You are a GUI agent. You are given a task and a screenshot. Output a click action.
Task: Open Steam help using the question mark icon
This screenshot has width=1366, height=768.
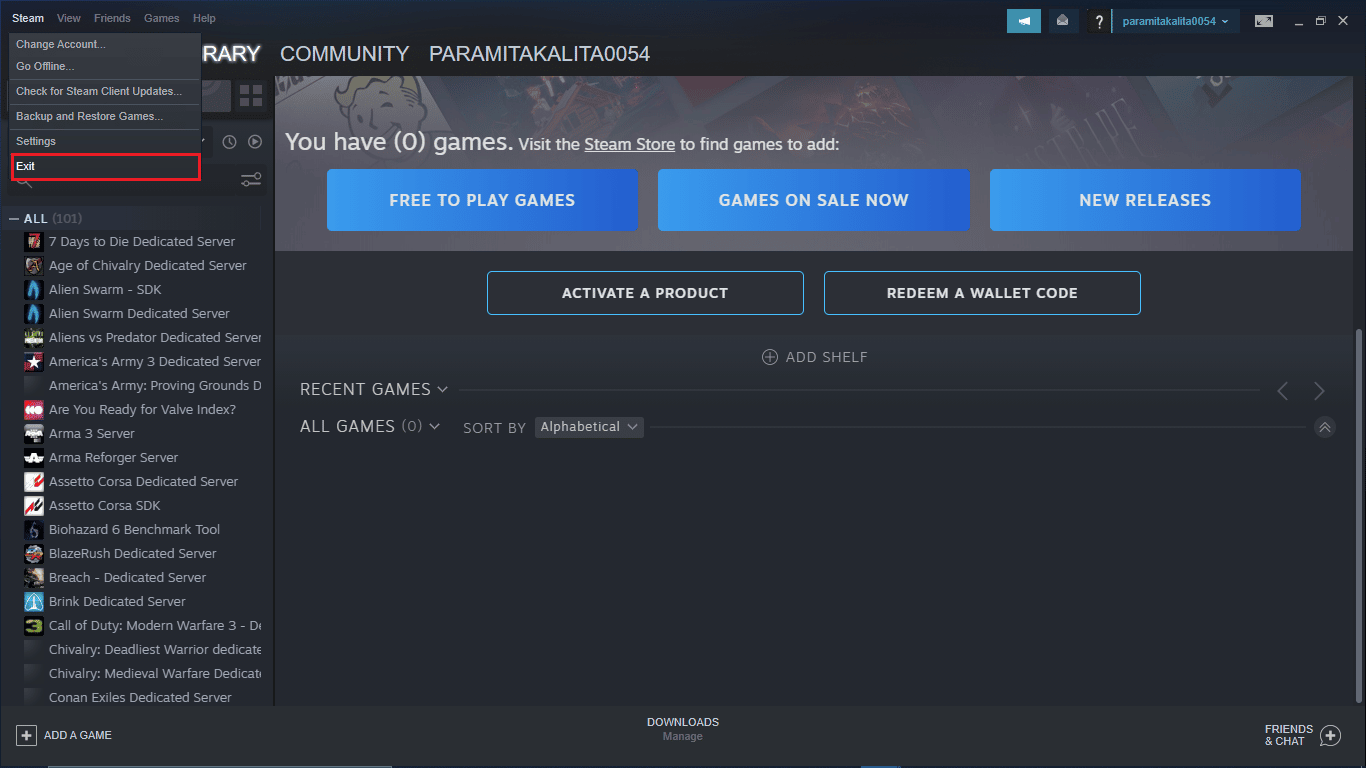coord(1098,20)
